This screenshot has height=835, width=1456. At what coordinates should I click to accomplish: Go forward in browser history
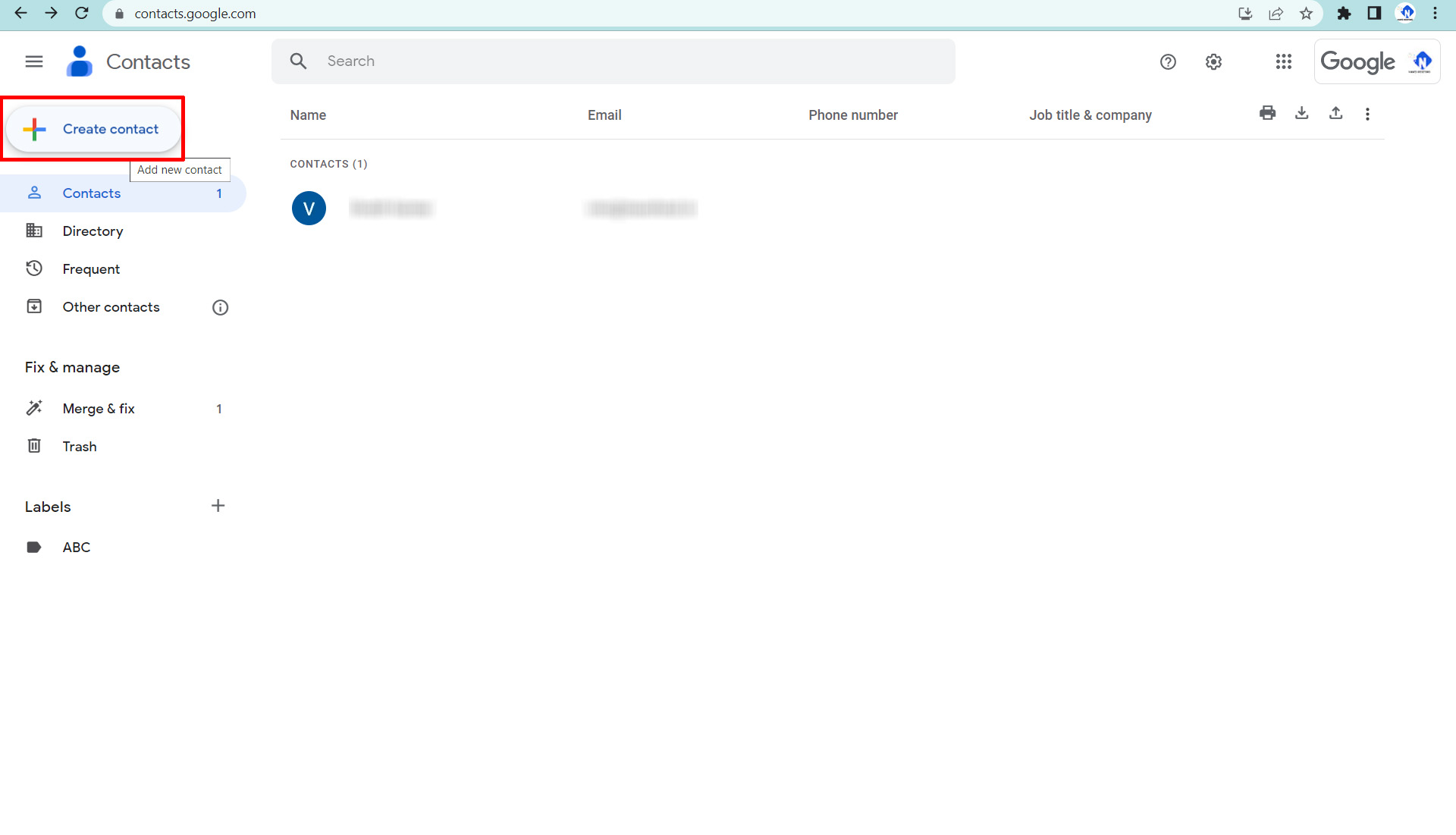tap(51, 13)
